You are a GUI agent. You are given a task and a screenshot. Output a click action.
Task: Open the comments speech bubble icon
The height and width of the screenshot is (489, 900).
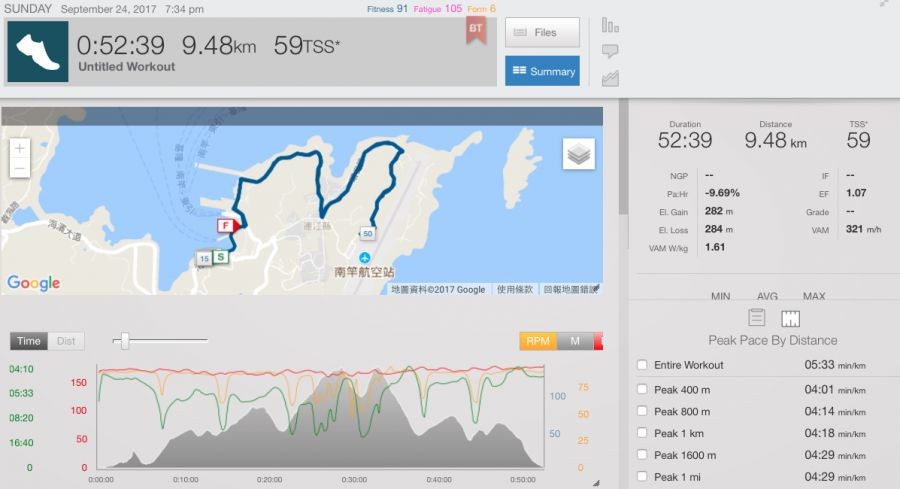pos(610,51)
